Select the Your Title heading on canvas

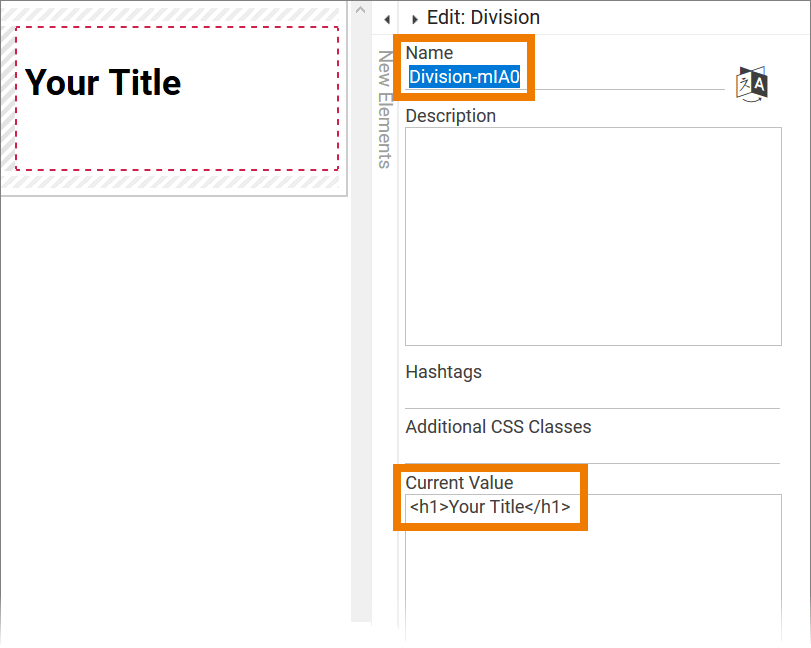(x=103, y=83)
